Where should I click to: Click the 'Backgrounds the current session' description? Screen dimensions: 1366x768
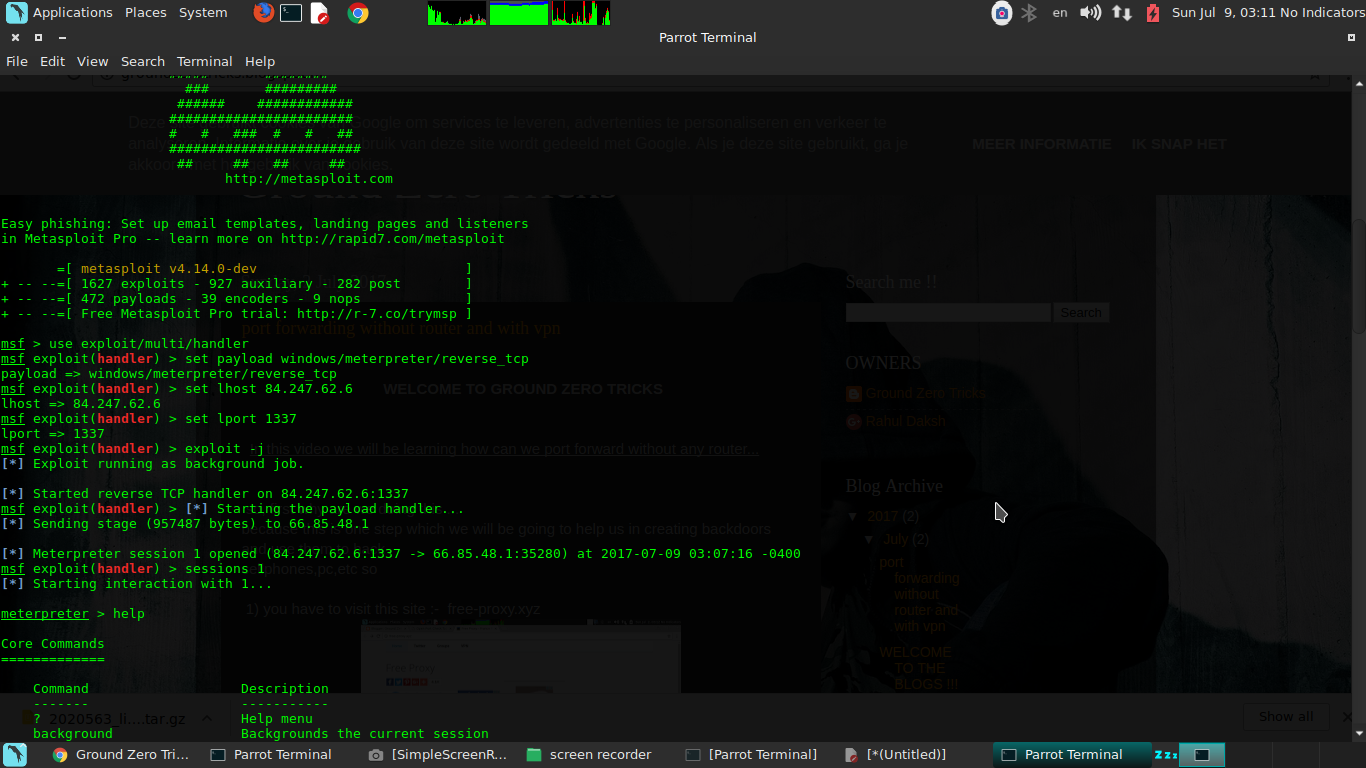tap(365, 734)
